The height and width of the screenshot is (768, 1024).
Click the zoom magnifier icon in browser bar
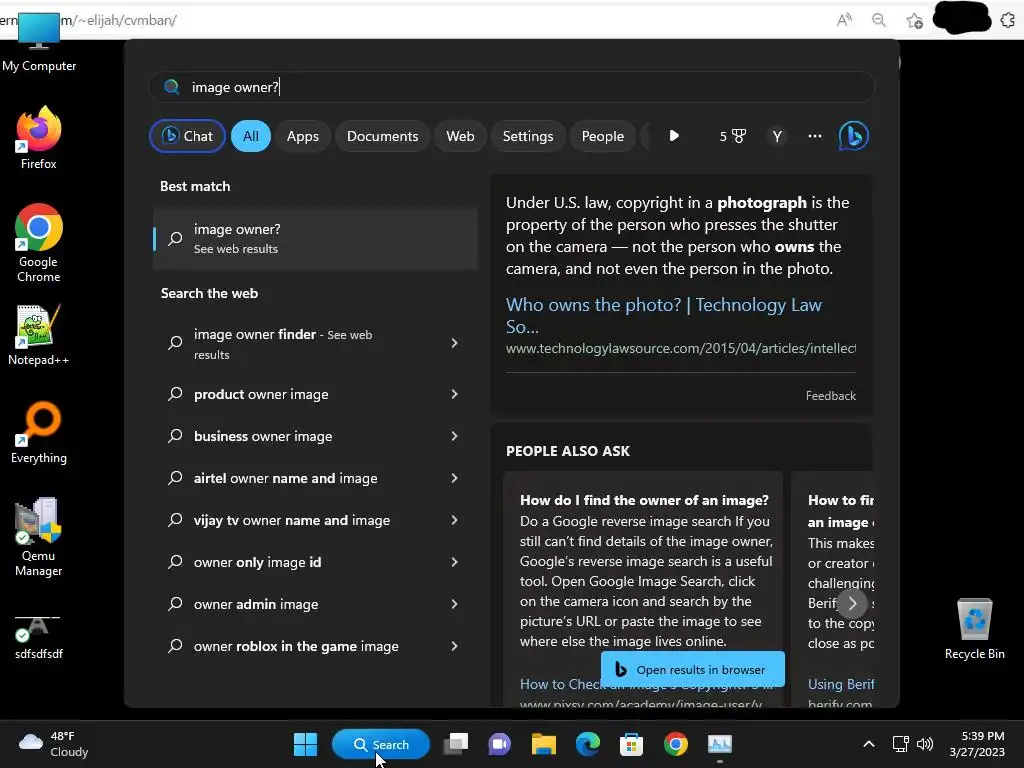tap(879, 20)
